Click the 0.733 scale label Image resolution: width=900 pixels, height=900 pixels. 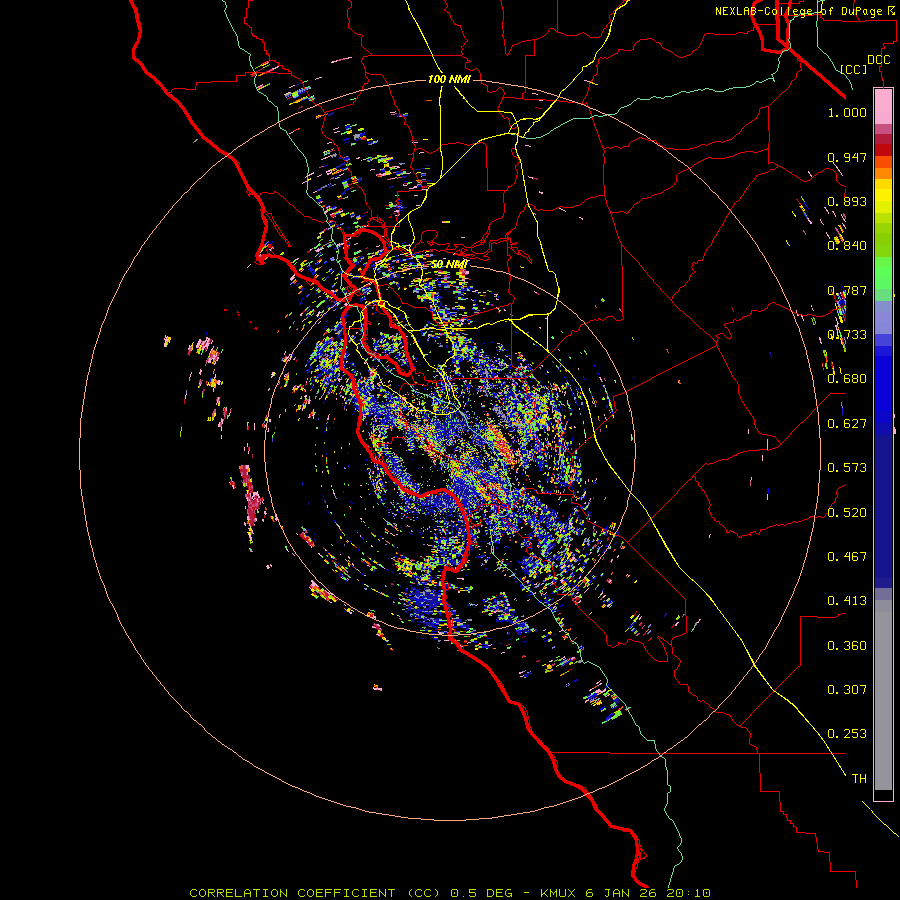pyautogui.click(x=847, y=335)
